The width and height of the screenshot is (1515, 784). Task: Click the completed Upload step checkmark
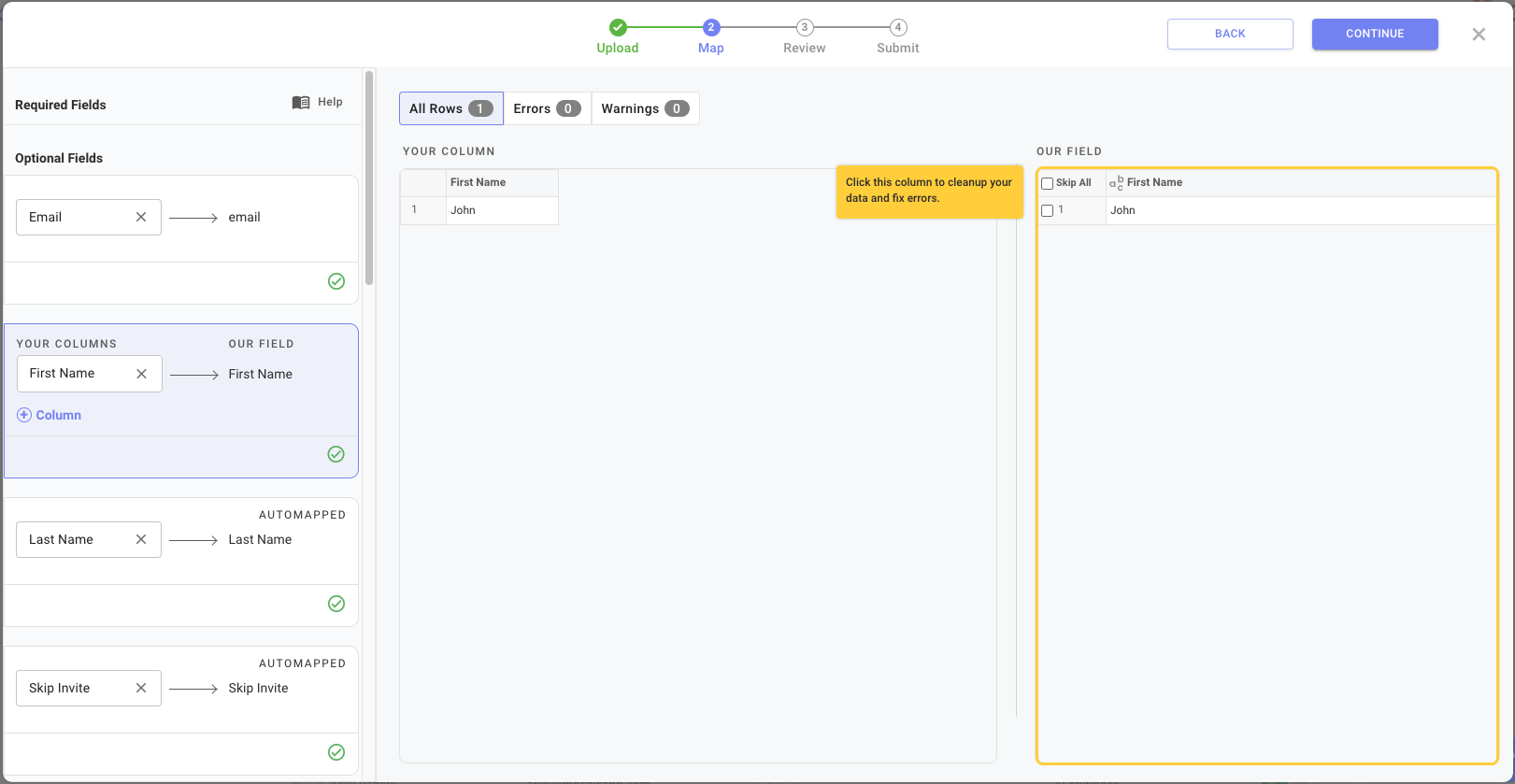pos(618,27)
